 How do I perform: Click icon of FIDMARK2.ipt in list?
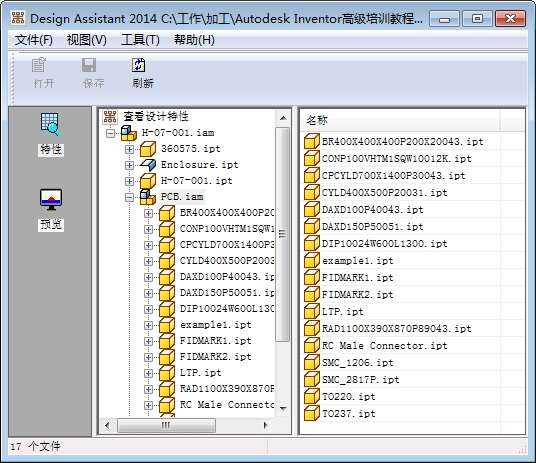(311, 294)
